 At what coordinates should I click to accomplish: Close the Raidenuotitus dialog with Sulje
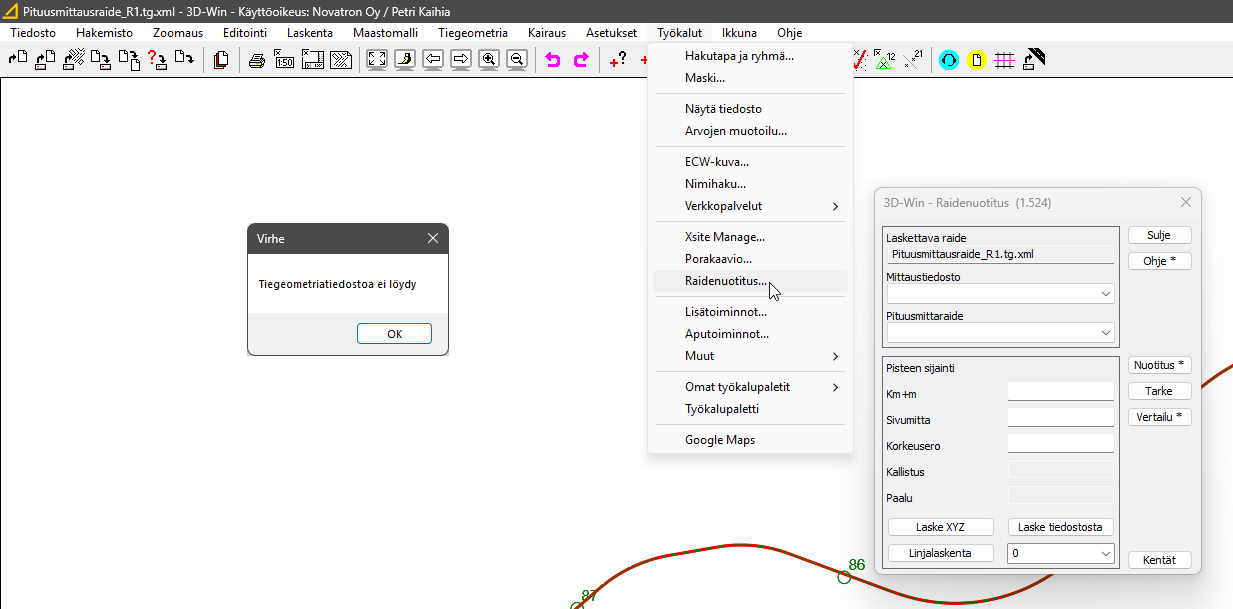[x=1159, y=235]
